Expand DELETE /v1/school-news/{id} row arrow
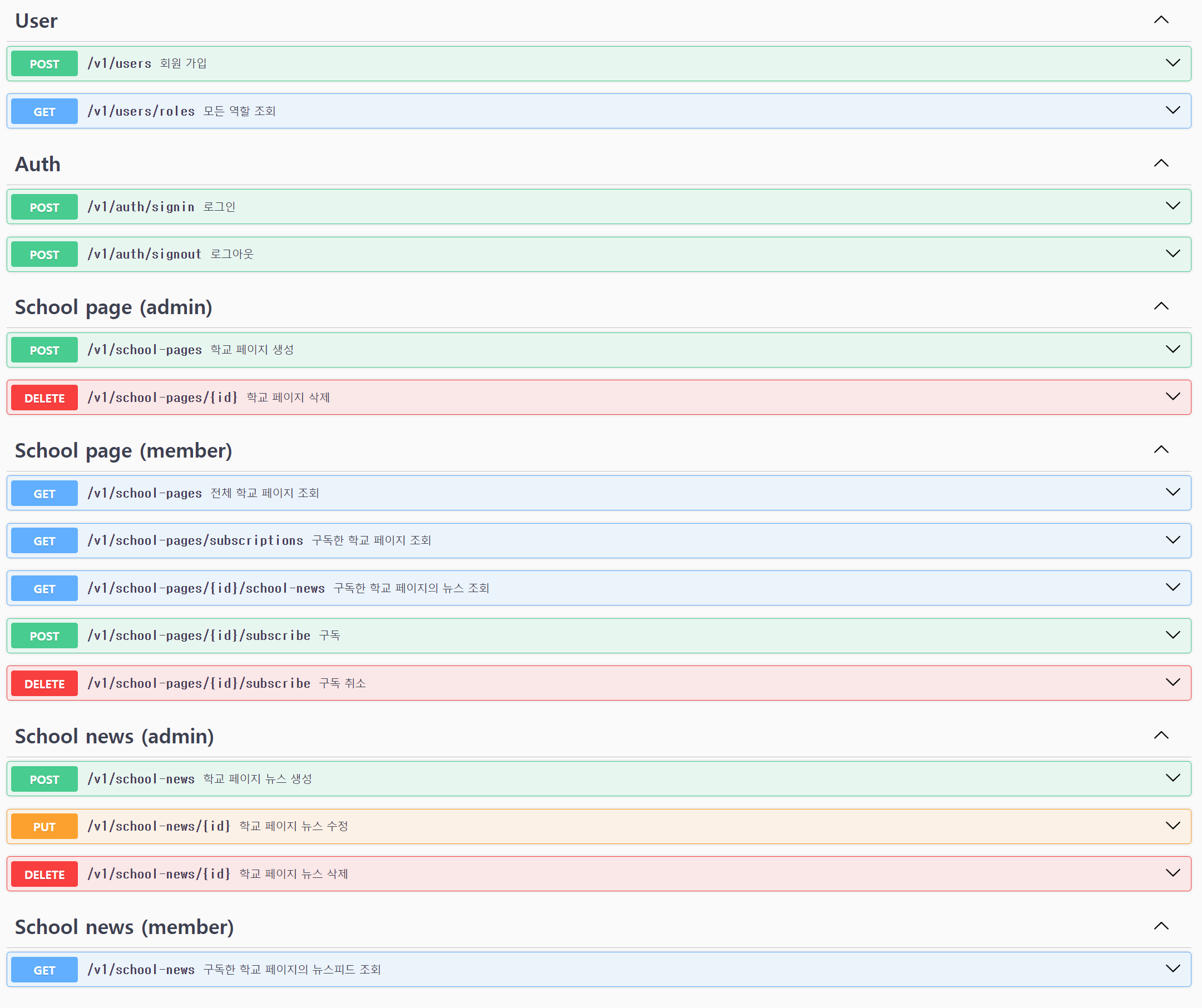The image size is (1202, 1008). coord(1172,873)
